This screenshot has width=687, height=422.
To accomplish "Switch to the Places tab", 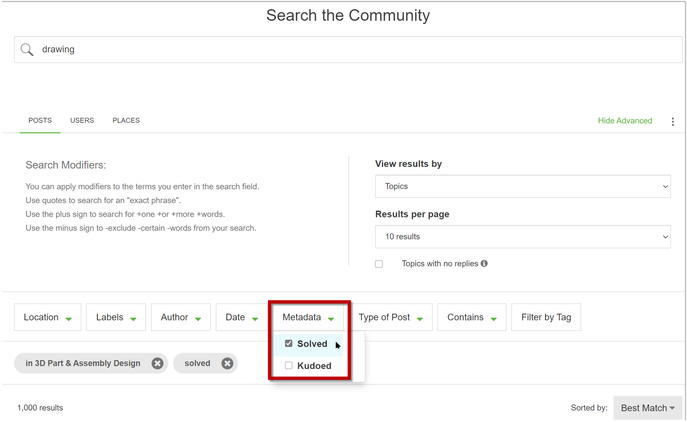I will (126, 121).
